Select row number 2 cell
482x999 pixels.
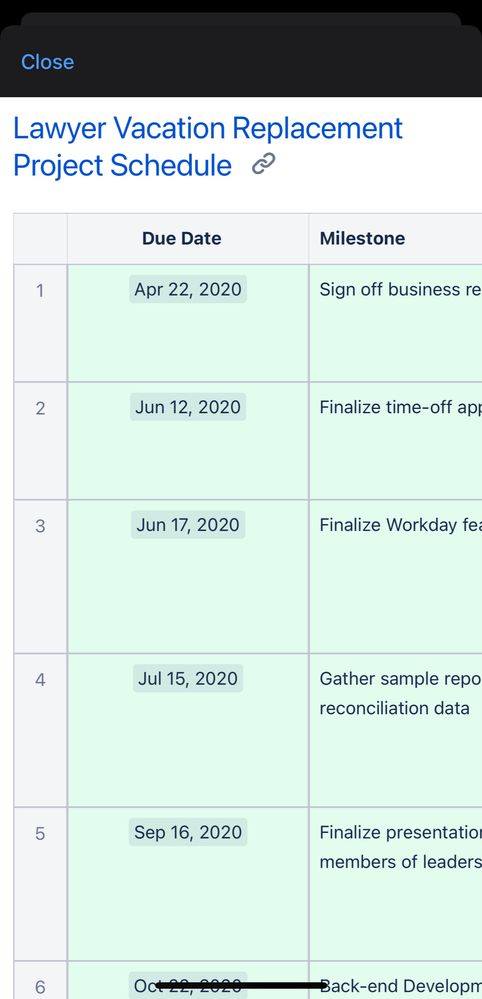(x=40, y=441)
